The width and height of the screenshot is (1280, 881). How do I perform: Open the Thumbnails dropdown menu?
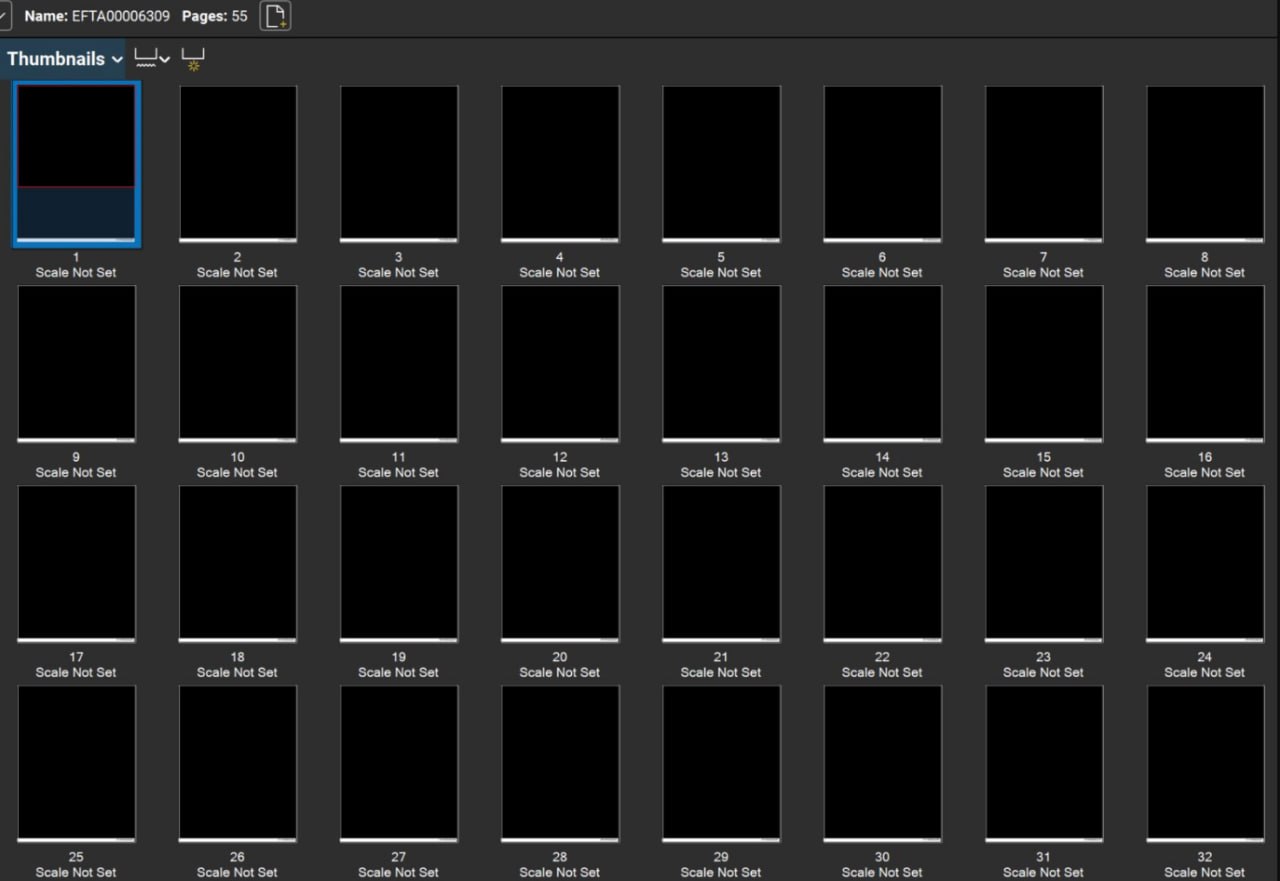pyautogui.click(x=64, y=59)
